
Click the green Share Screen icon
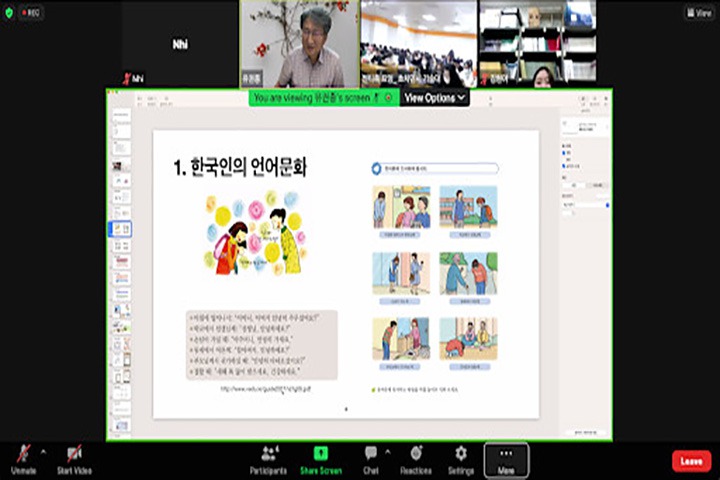point(321,454)
